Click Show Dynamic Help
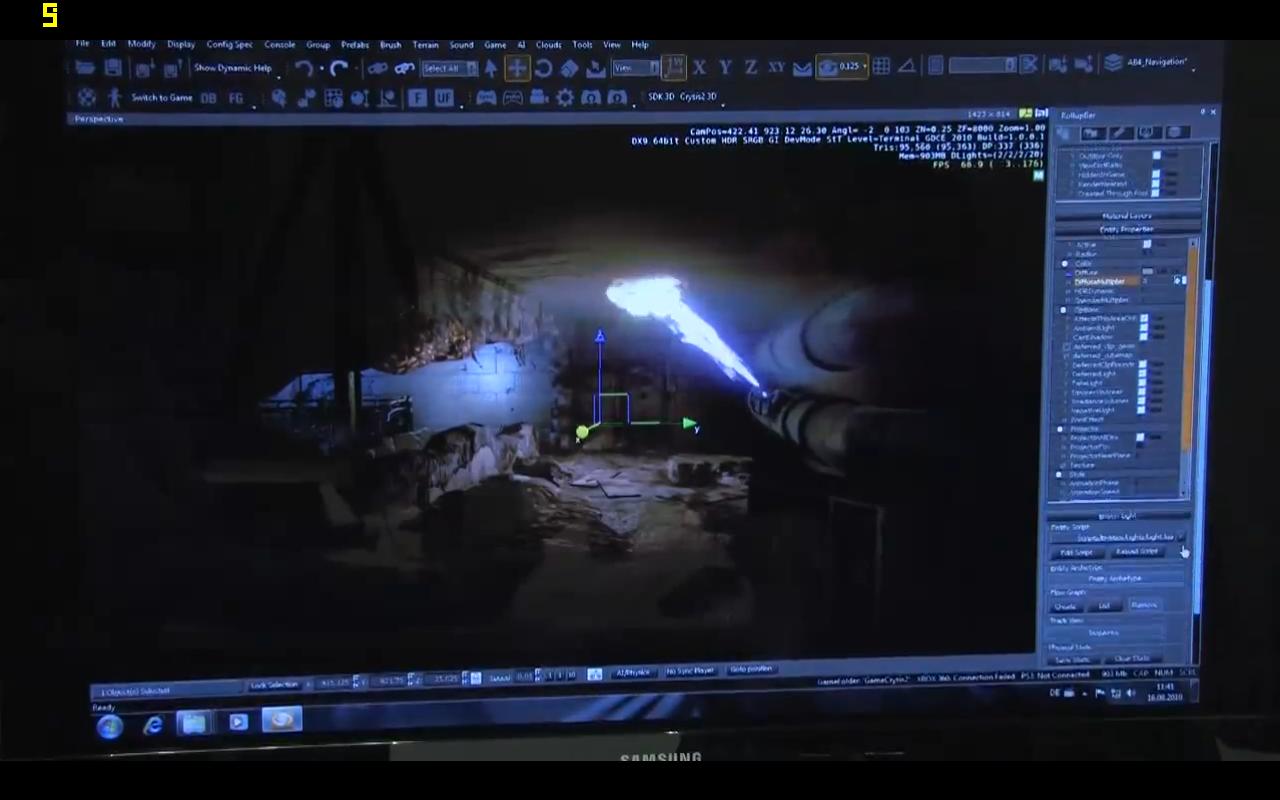 [x=233, y=68]
